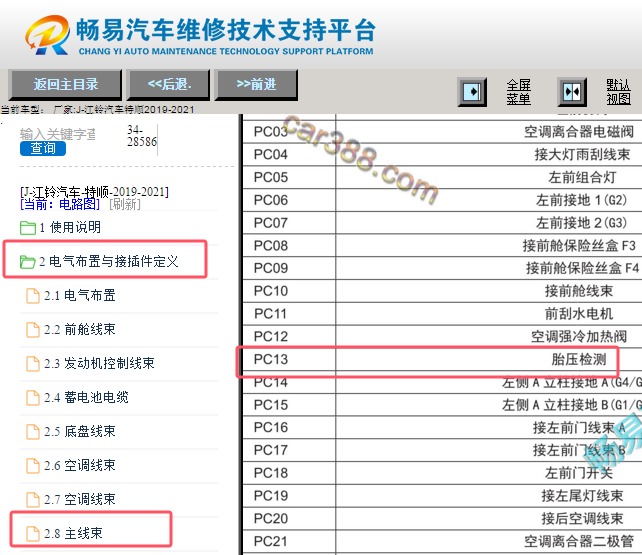Click the 刷新 link
Viewport: 642px width, 555px height.
125,204
